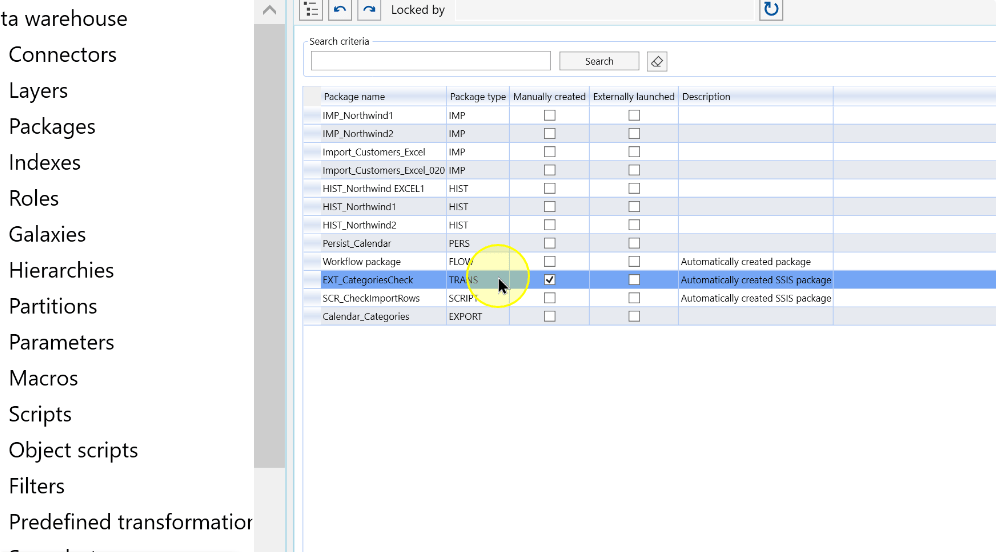
Task: Click the EXPORT package type cell
Action: click(x=478, y=316)
